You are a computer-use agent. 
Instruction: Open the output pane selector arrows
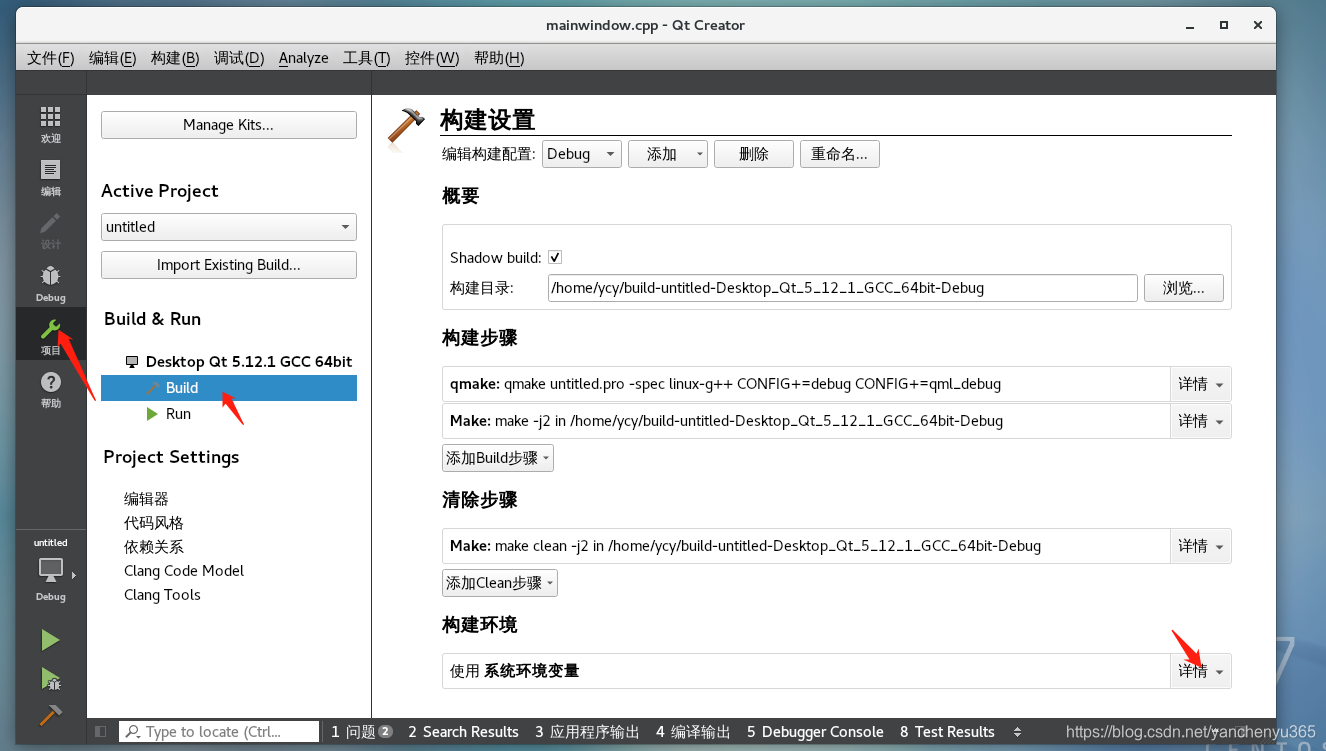[1018, 731]
